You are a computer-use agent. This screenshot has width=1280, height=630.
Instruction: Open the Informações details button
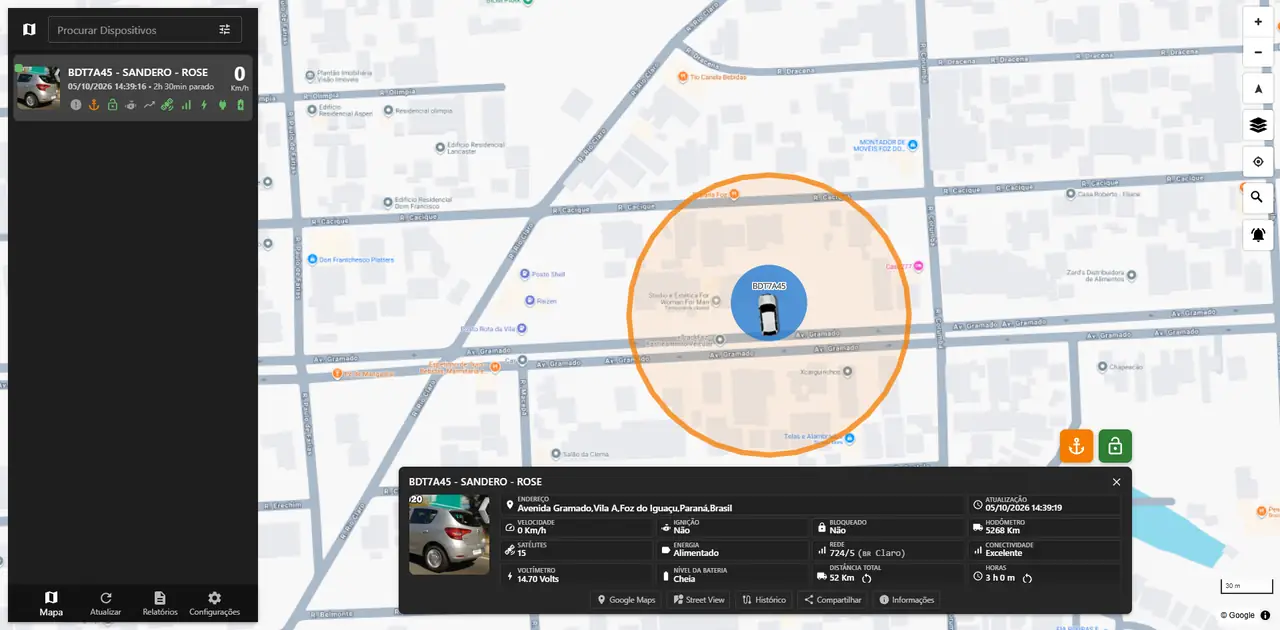[x=907, y=600]
